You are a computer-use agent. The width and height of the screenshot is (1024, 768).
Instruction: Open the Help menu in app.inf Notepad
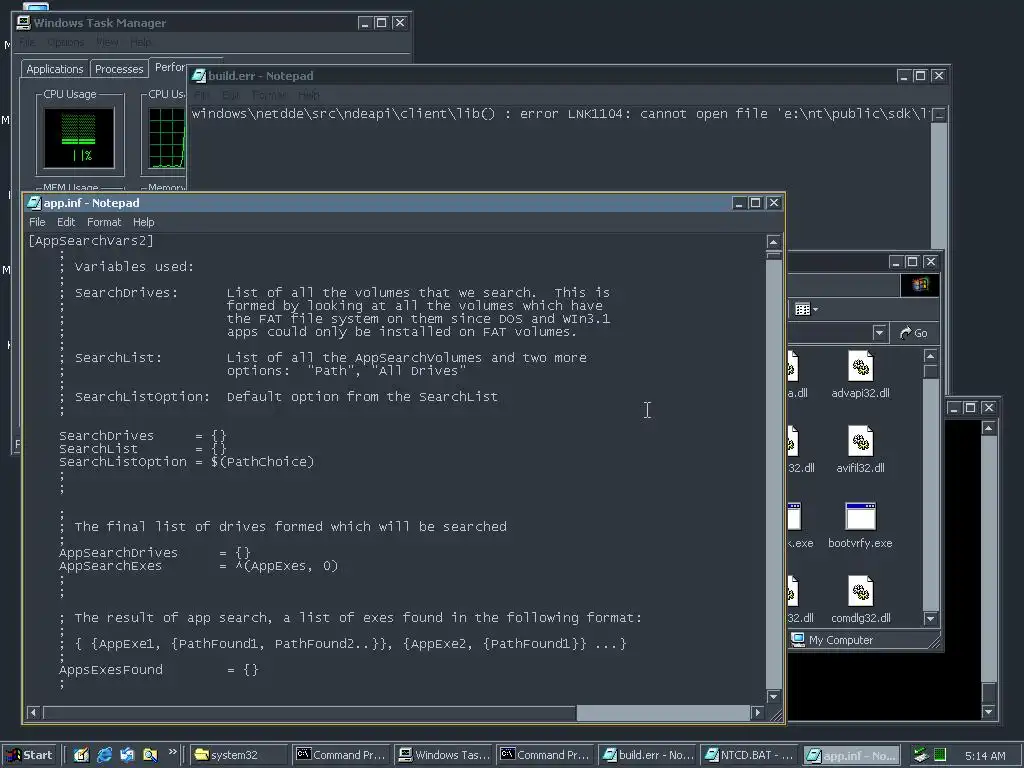click(144, 222)
